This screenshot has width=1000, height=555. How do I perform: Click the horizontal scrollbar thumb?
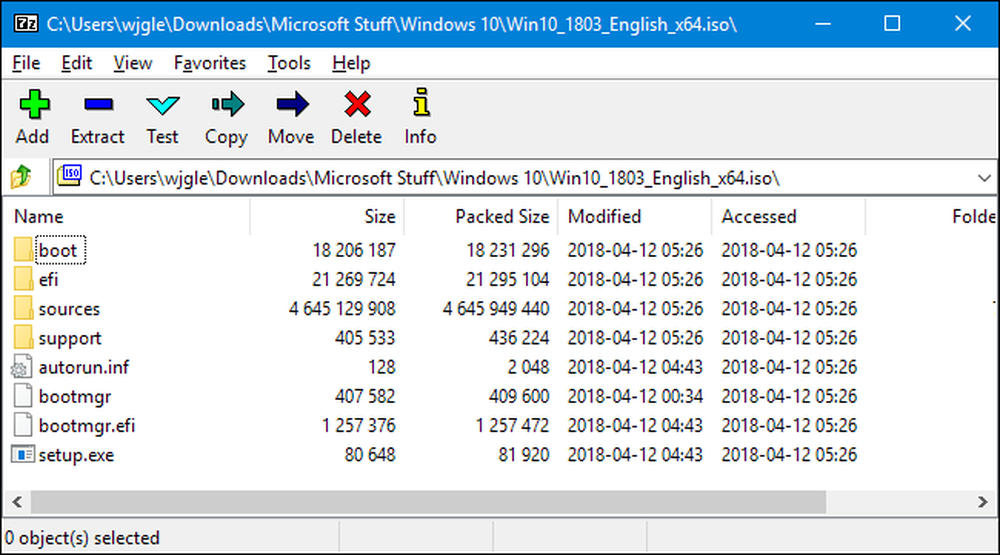428,502
